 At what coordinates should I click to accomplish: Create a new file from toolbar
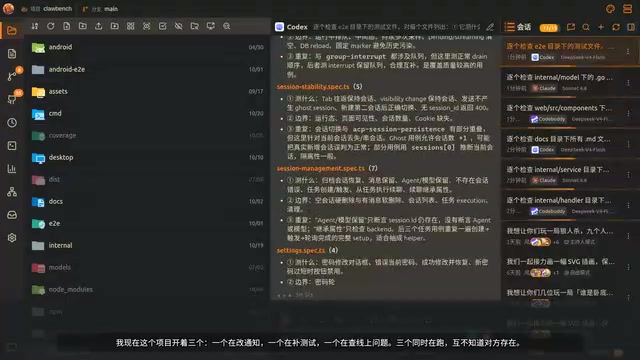coord(67,26)
